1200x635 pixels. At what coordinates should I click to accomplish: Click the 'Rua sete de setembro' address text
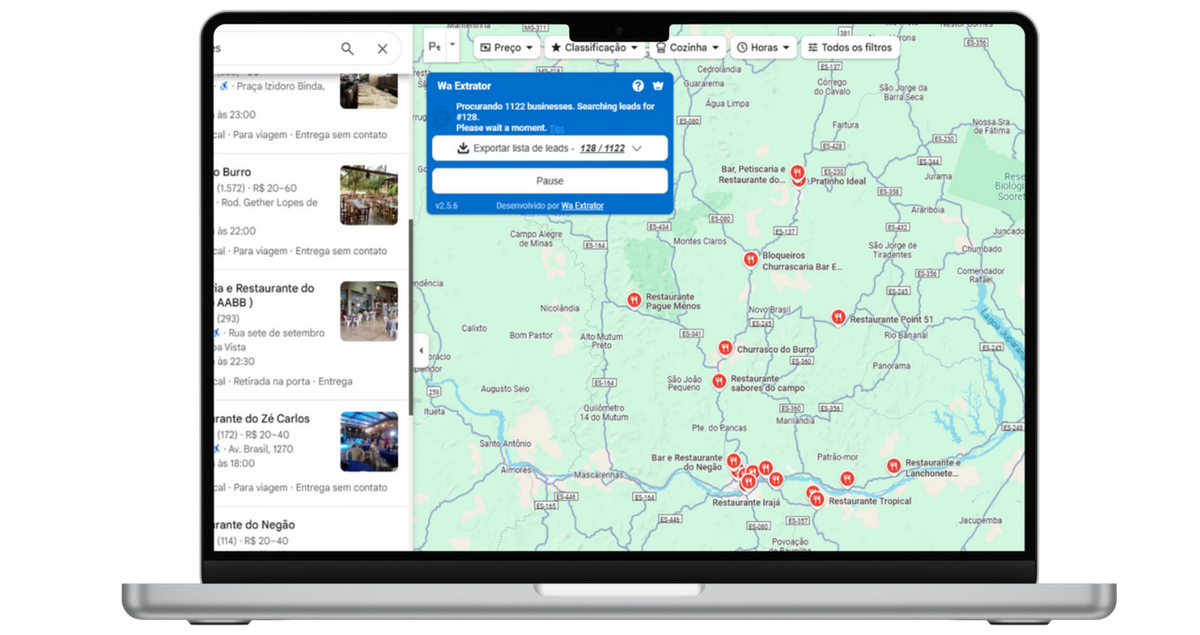pos(276,333)
